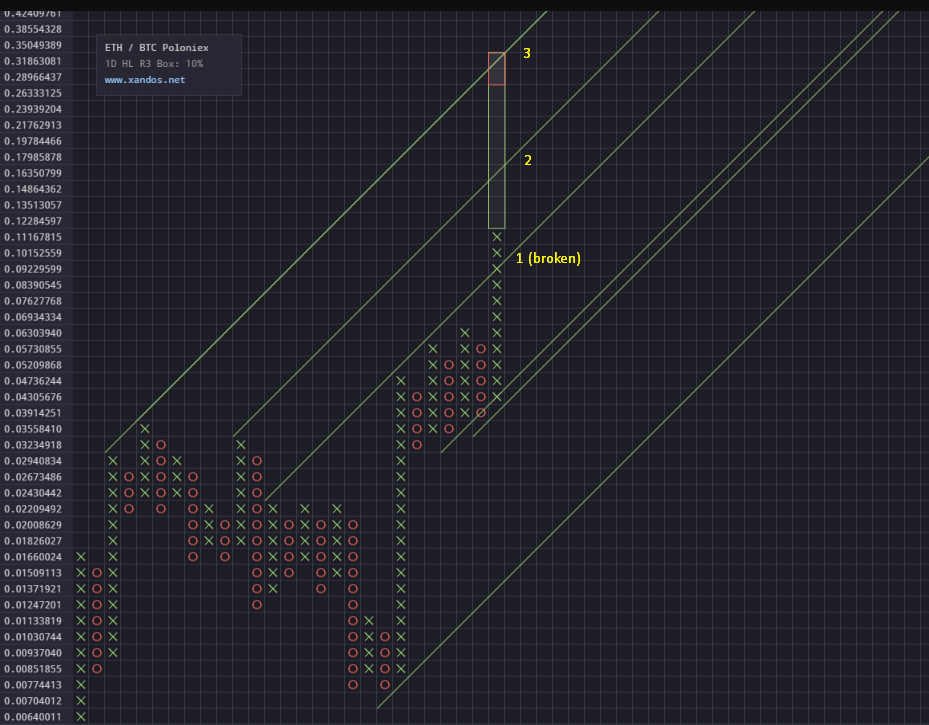Click price label 0.10152559
The width and height of the screenshot is (929, 725).
pyautogui.click(x=33, y=253)
